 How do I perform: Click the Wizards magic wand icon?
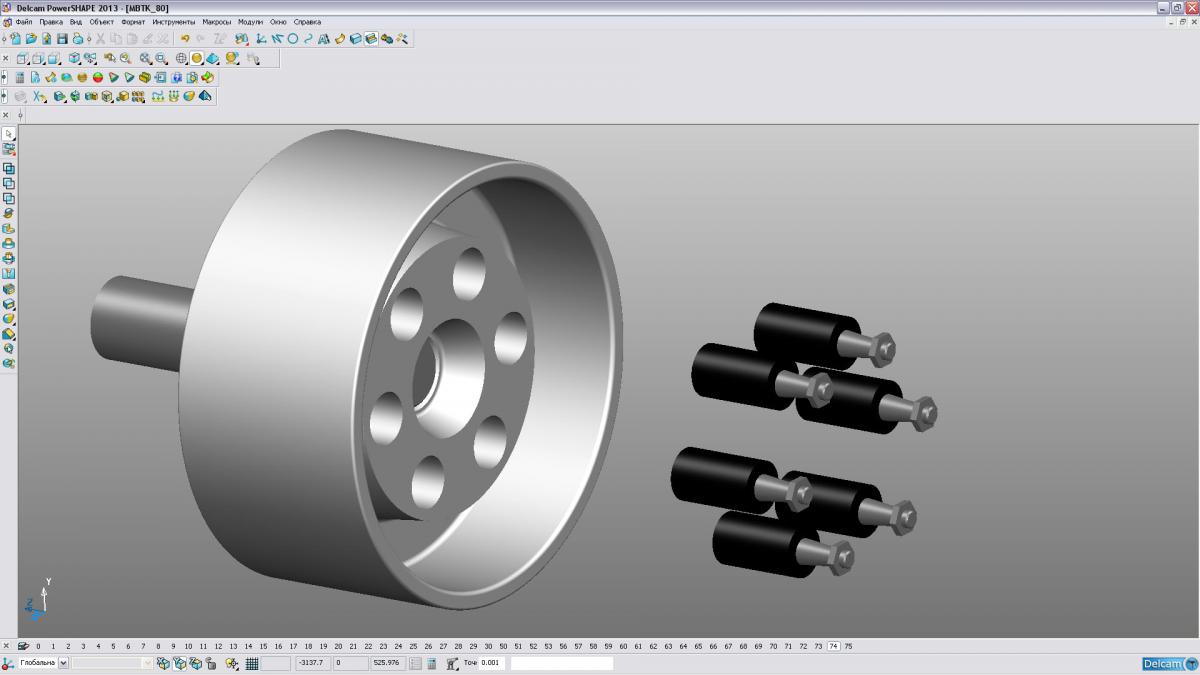click(402, 38)
